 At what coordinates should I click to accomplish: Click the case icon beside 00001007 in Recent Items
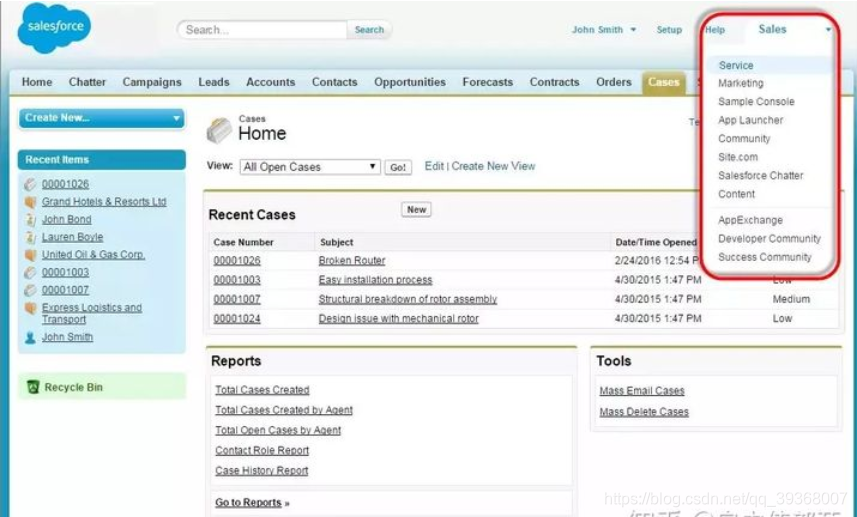click(31, 290)
